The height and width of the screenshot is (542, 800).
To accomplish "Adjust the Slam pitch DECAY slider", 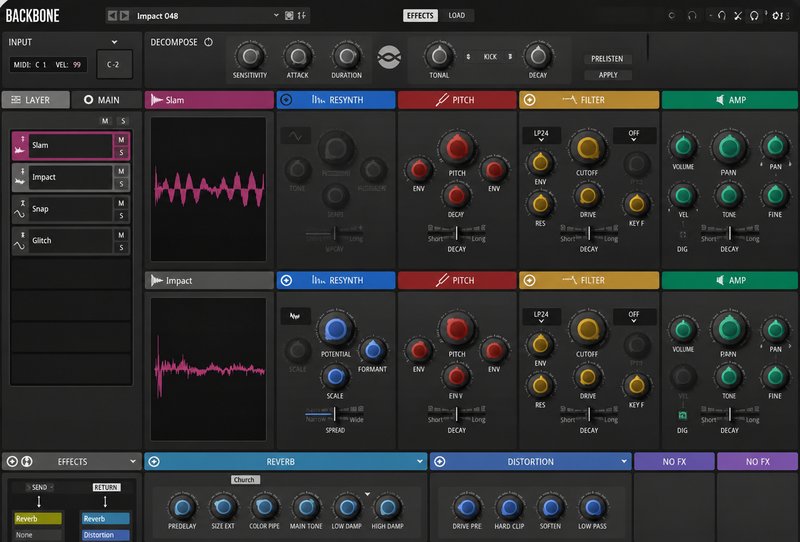I will [x=456, y=232].
